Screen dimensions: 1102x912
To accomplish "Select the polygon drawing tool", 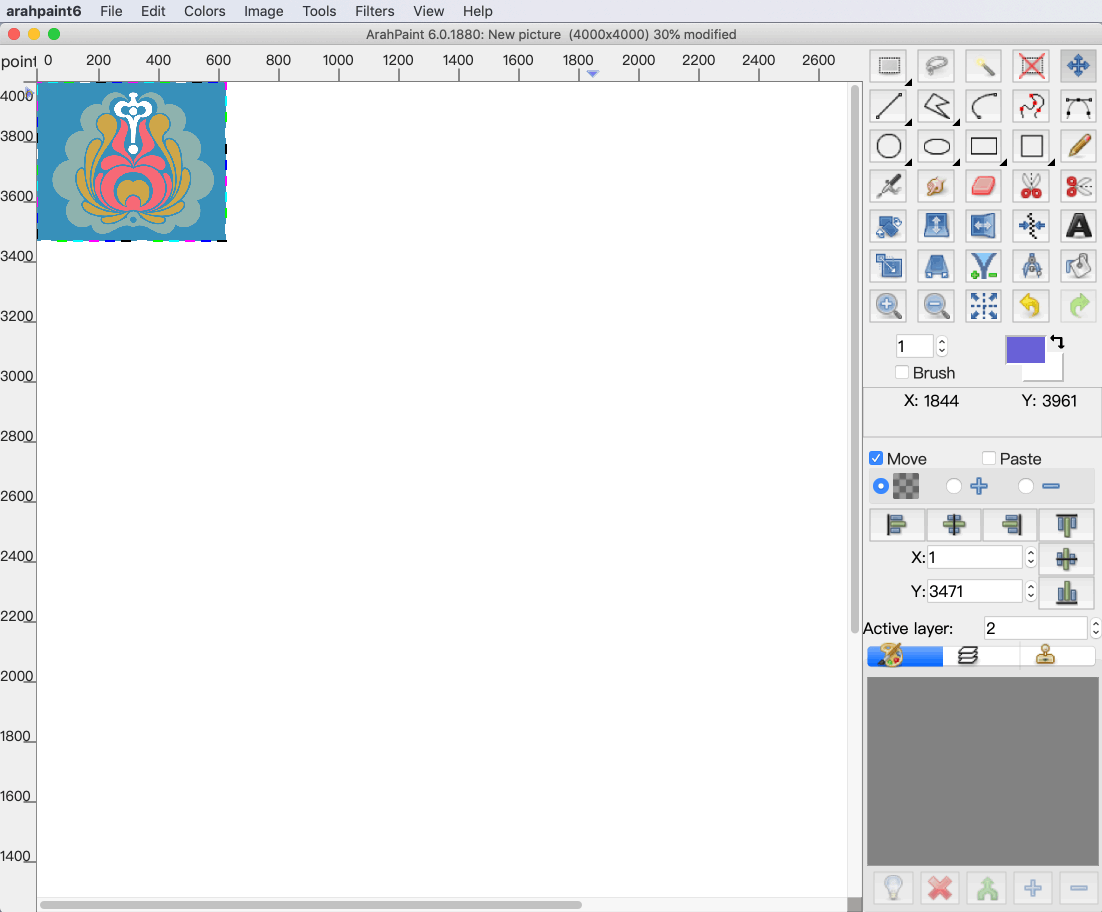I will 936,107.
